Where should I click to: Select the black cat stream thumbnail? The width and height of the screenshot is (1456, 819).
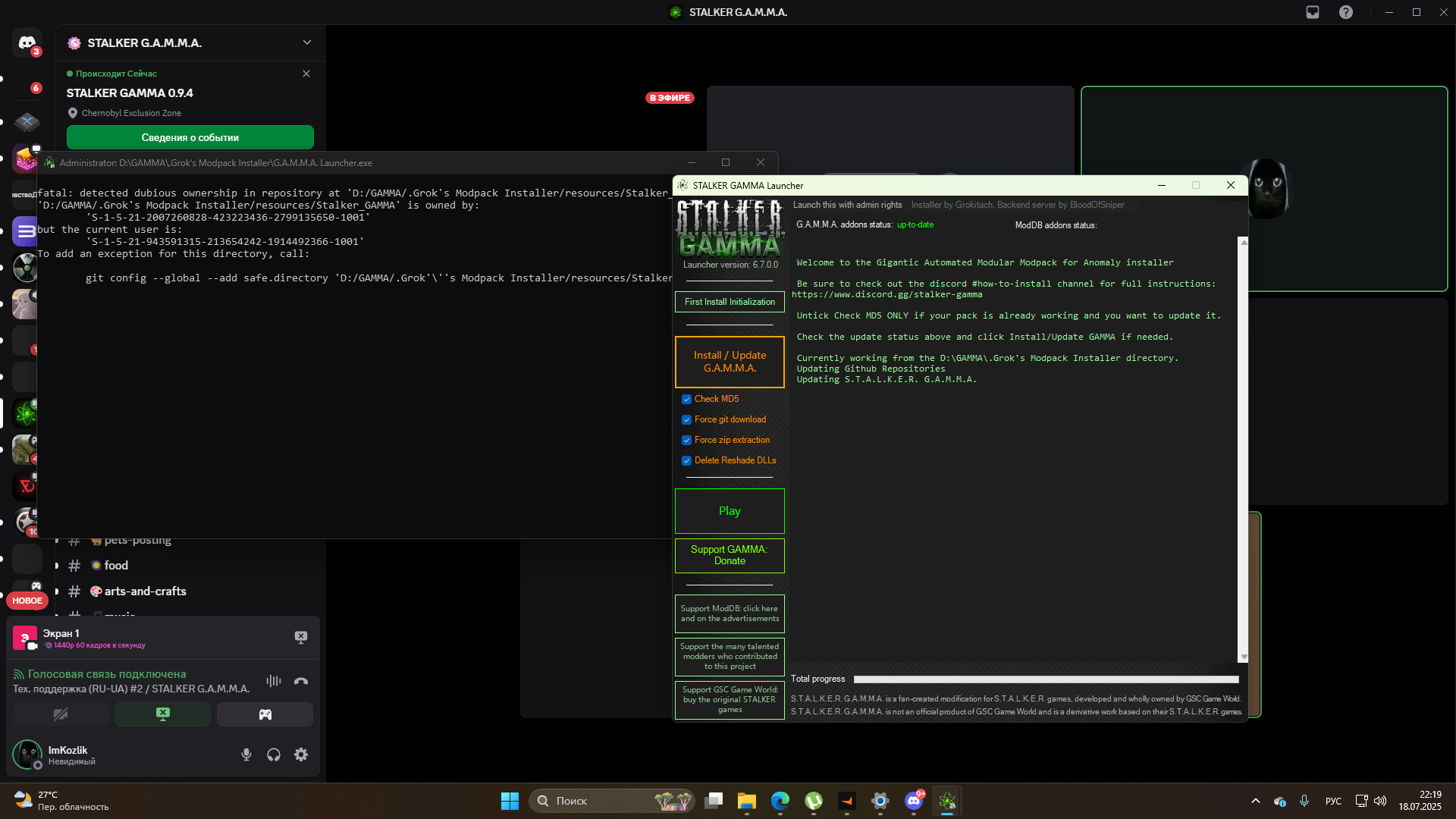pos(1264,189)
